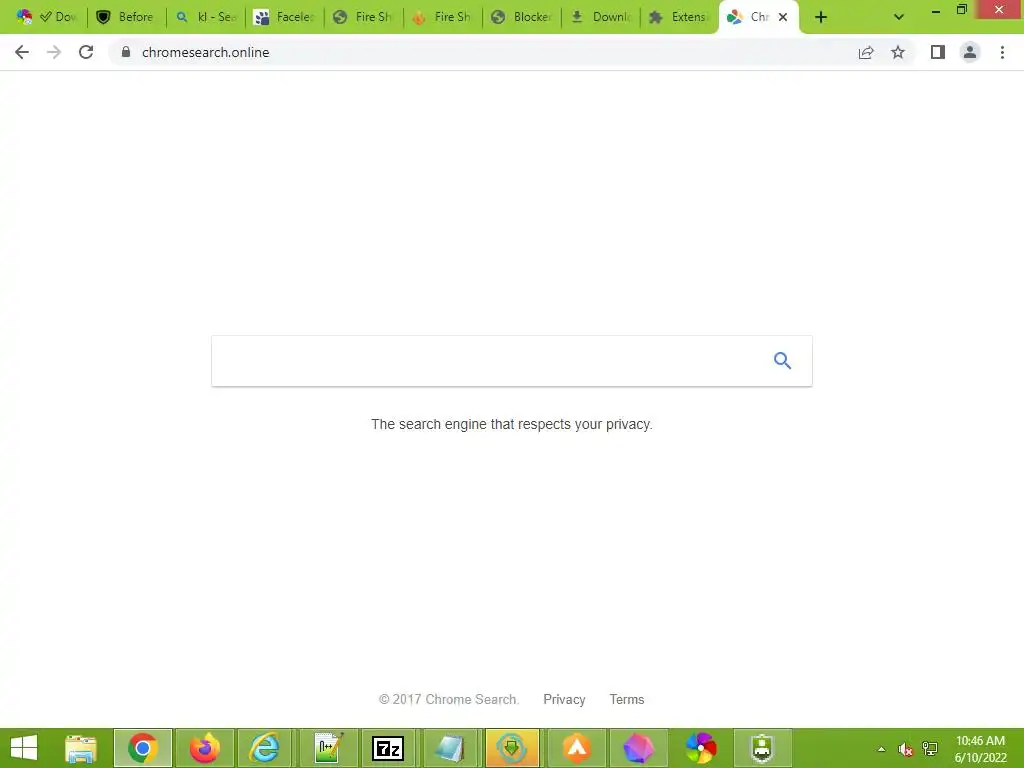Share this page icon

click(866, 52)
